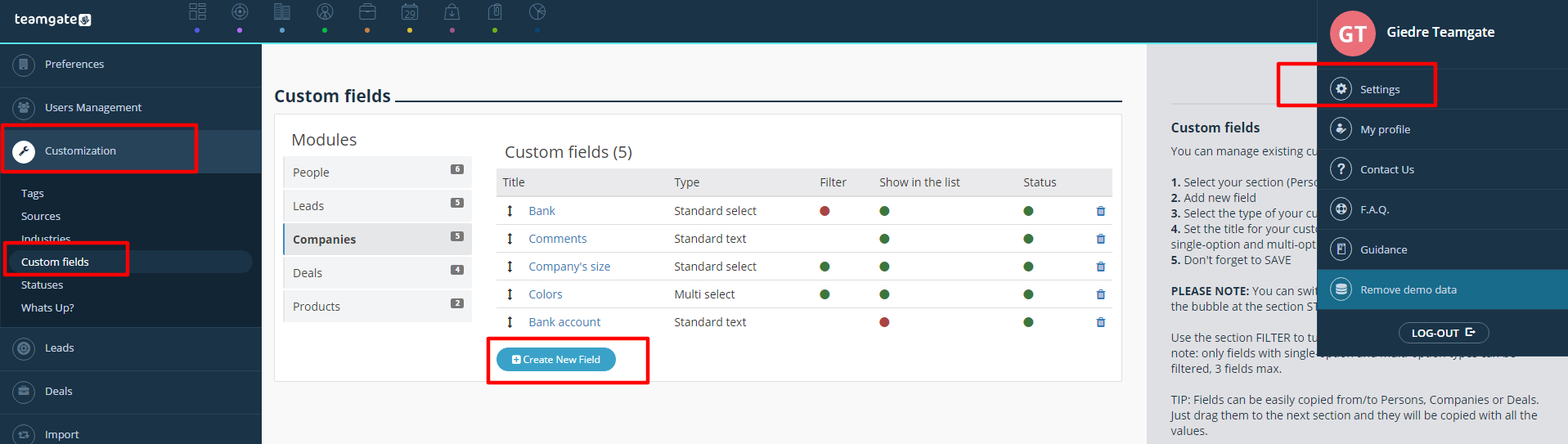Select the Leads module tab

[377, 206]
